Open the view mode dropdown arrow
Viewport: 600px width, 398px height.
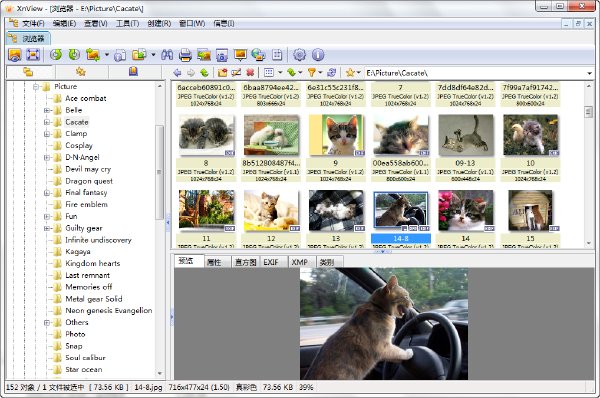(280, 72)
